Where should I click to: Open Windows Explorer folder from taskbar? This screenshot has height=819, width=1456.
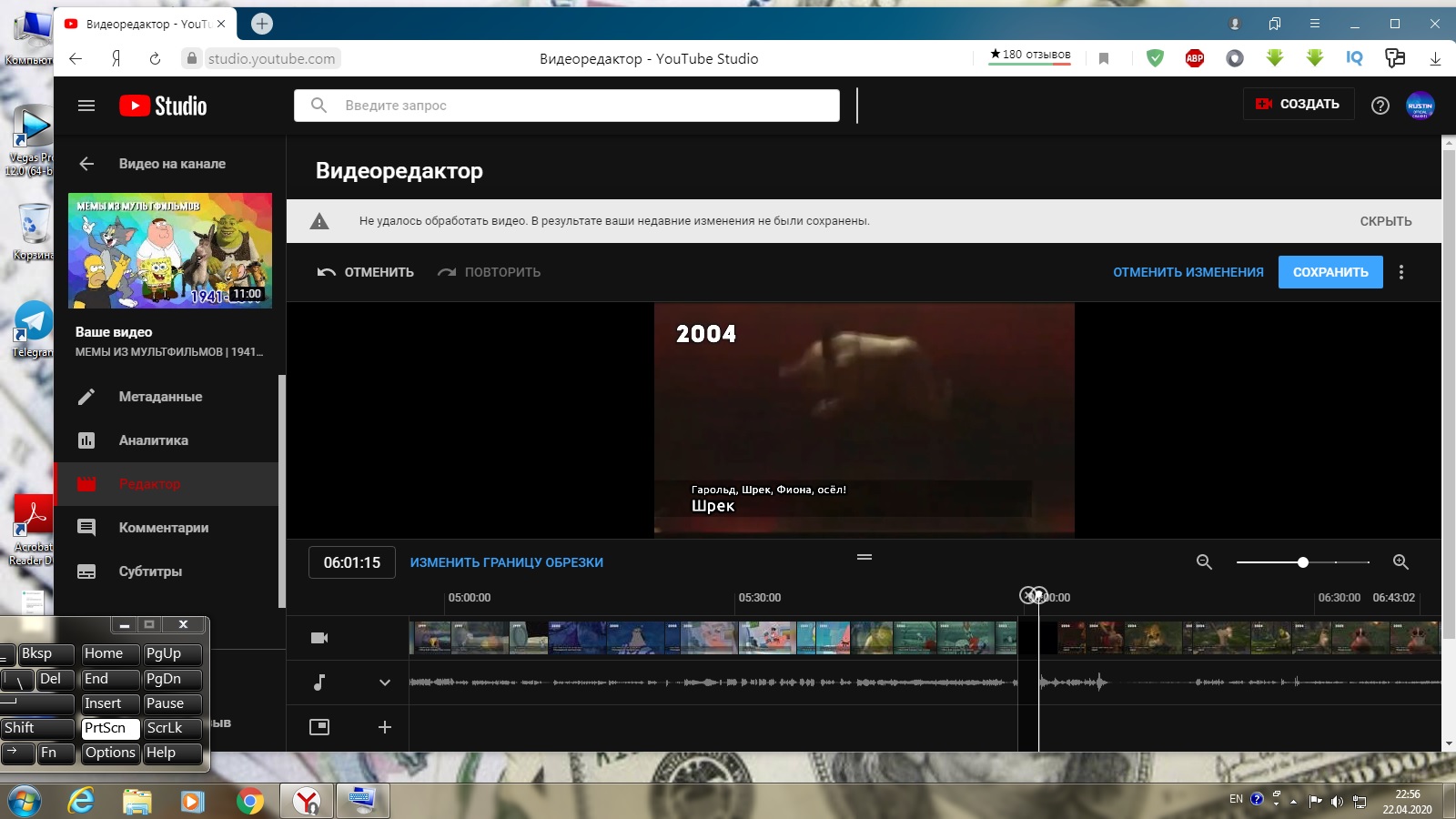click(x=137, y=802)
